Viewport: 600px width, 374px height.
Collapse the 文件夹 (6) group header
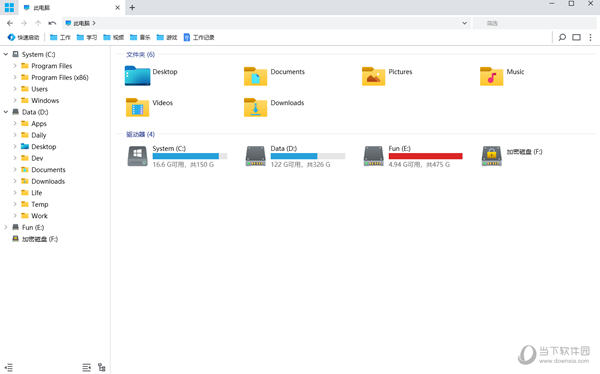click(140, 54)
